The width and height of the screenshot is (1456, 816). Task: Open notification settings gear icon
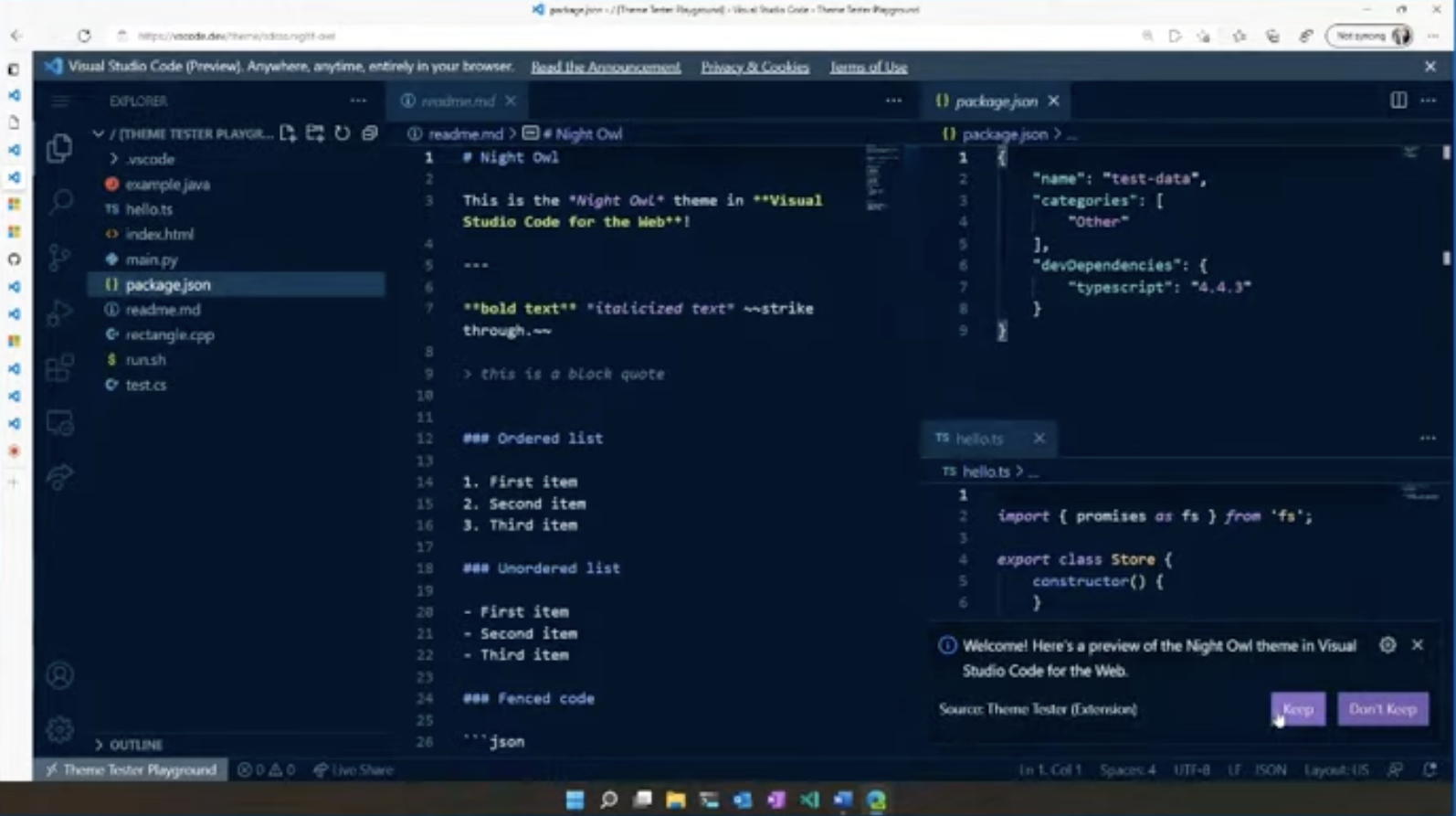[1387, 645]
